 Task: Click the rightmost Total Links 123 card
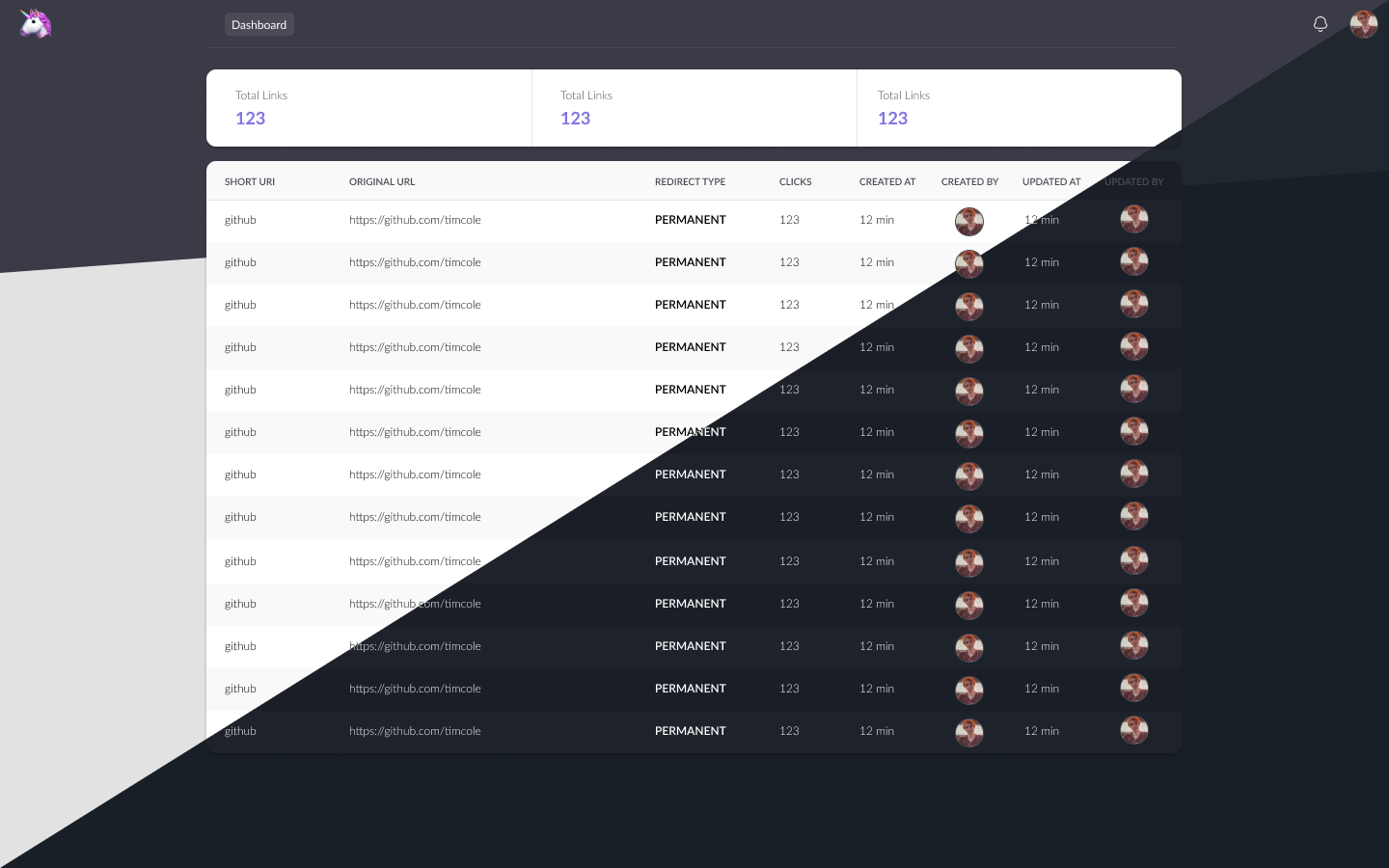click(1020, 108)
